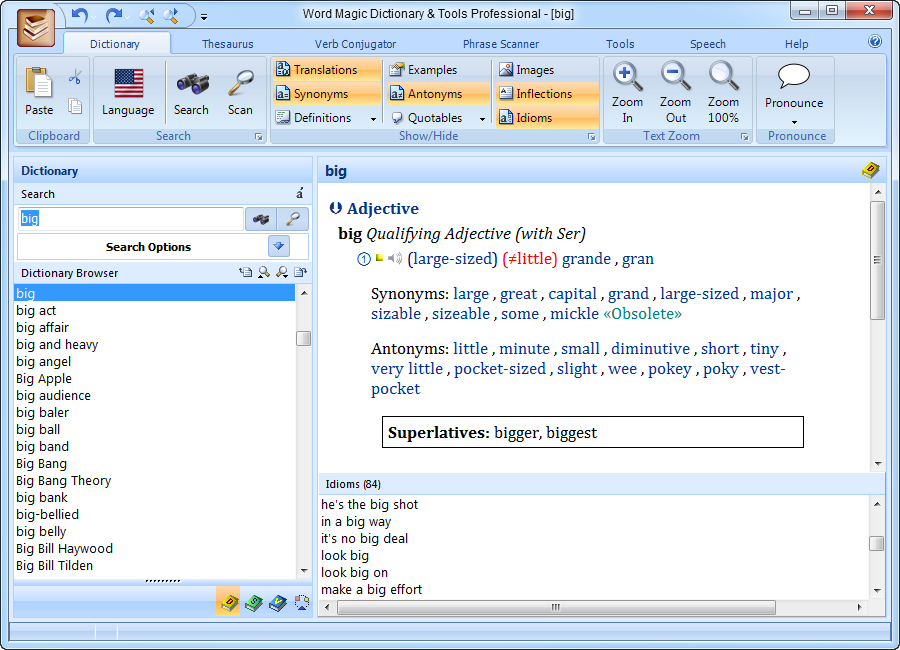Play pronunciation speaker icon next to large-sized
Image resolution: width=900 pixels, height=650 pixels.
point(395,259)
